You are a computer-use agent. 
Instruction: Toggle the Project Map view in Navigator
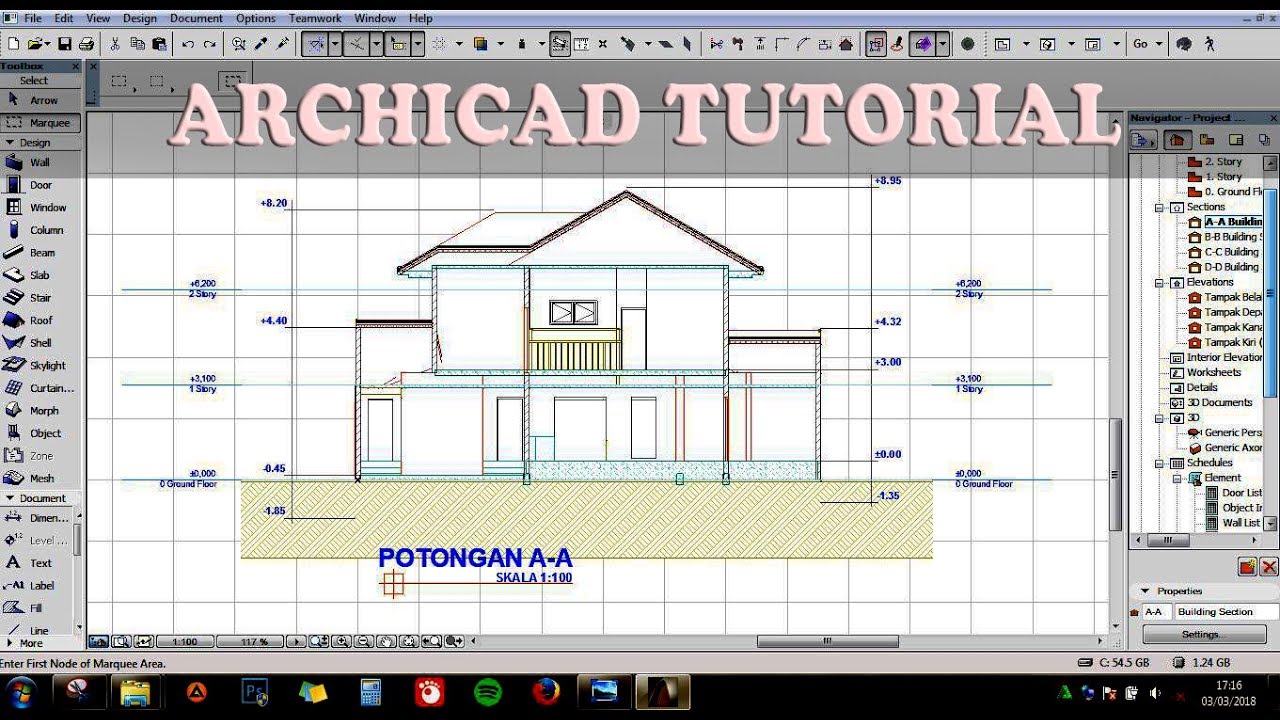coord(1177,140)
